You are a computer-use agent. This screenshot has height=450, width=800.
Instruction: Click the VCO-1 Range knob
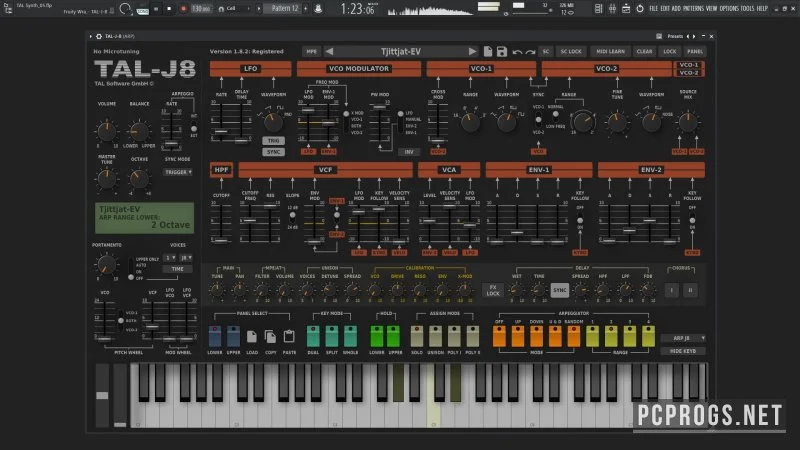(x=470, y=122)
